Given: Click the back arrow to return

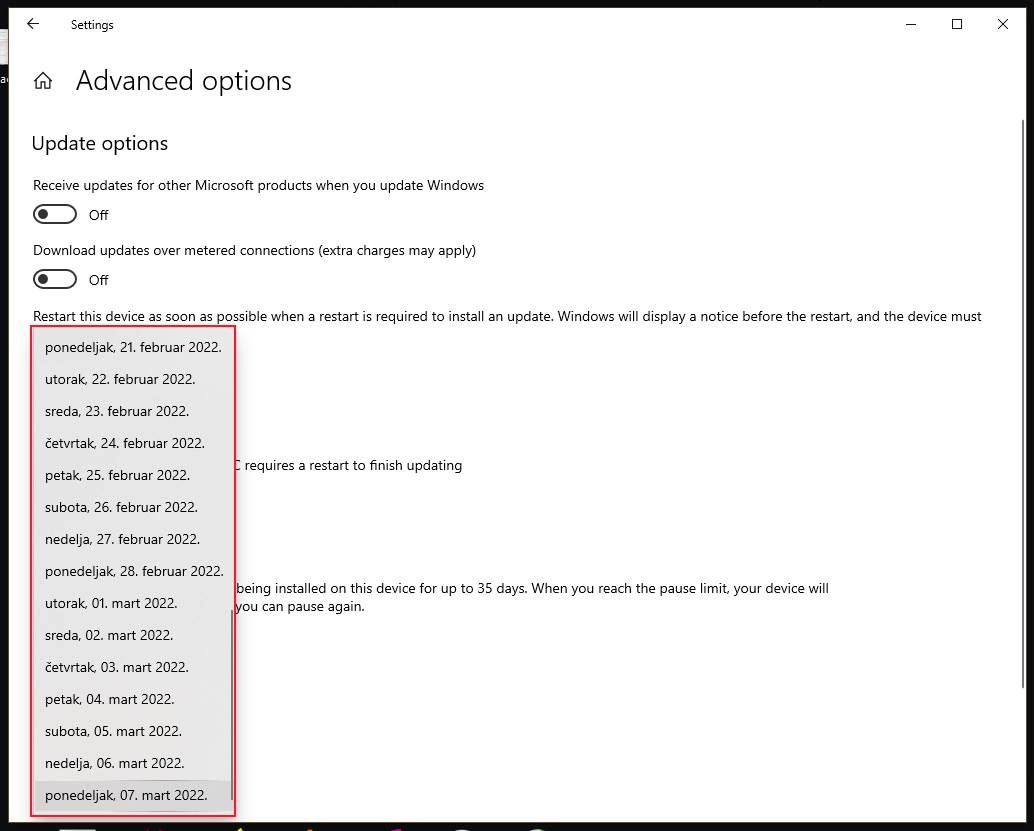Looking at the screenshot, I should [33, 24].
